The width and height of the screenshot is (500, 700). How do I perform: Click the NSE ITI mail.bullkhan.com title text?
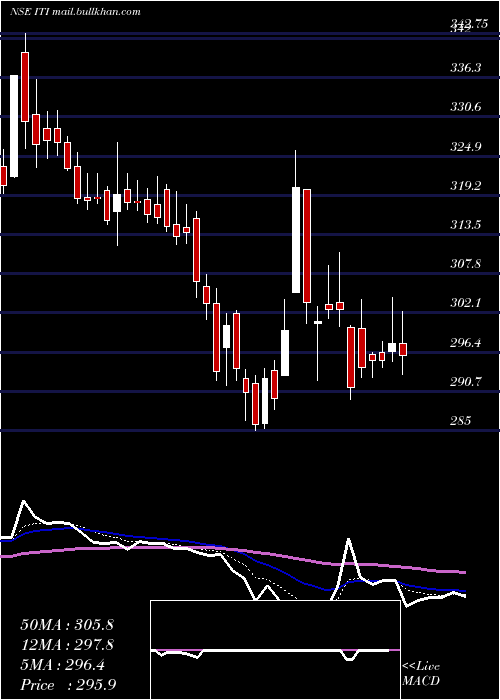click(75, 12)
